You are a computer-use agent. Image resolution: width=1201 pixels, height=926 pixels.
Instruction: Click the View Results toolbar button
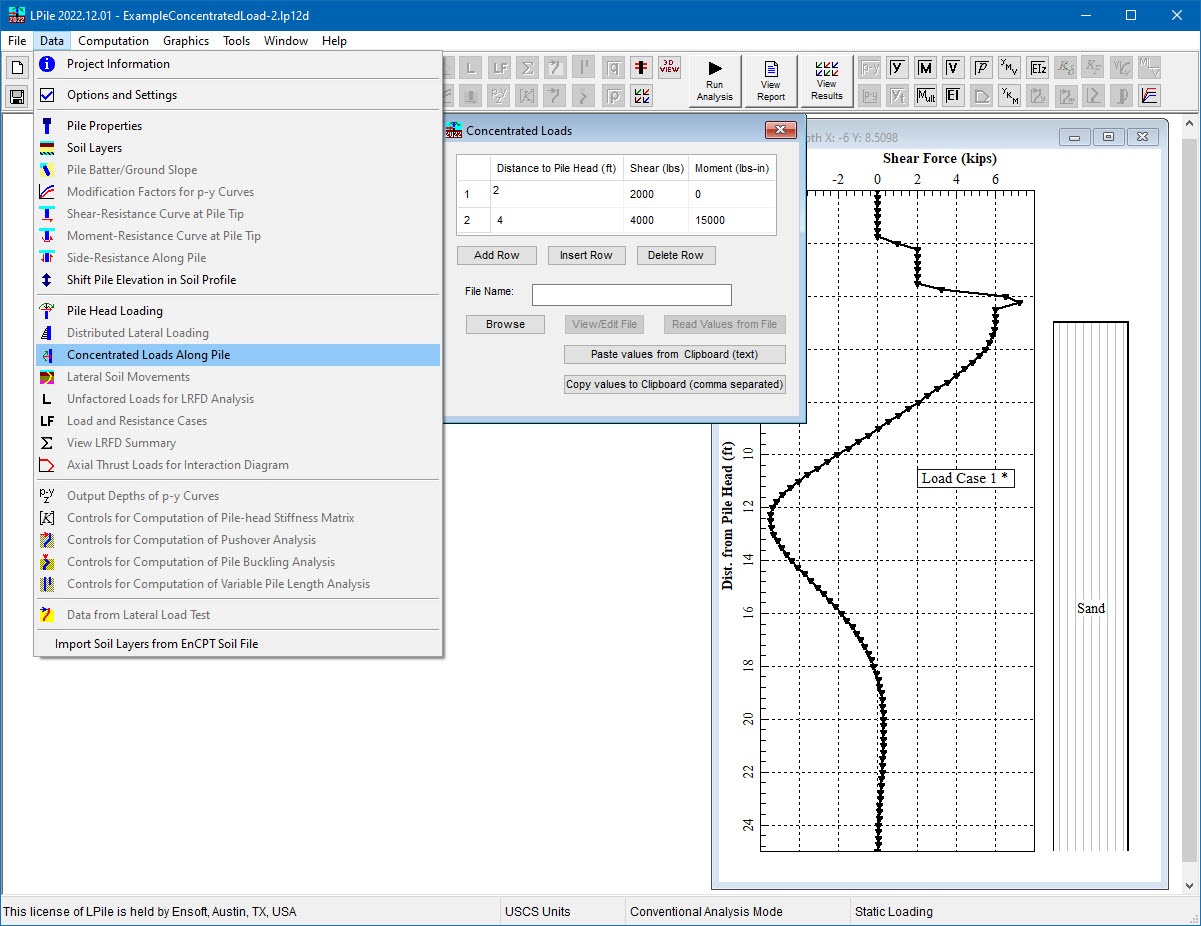[826, 80]
